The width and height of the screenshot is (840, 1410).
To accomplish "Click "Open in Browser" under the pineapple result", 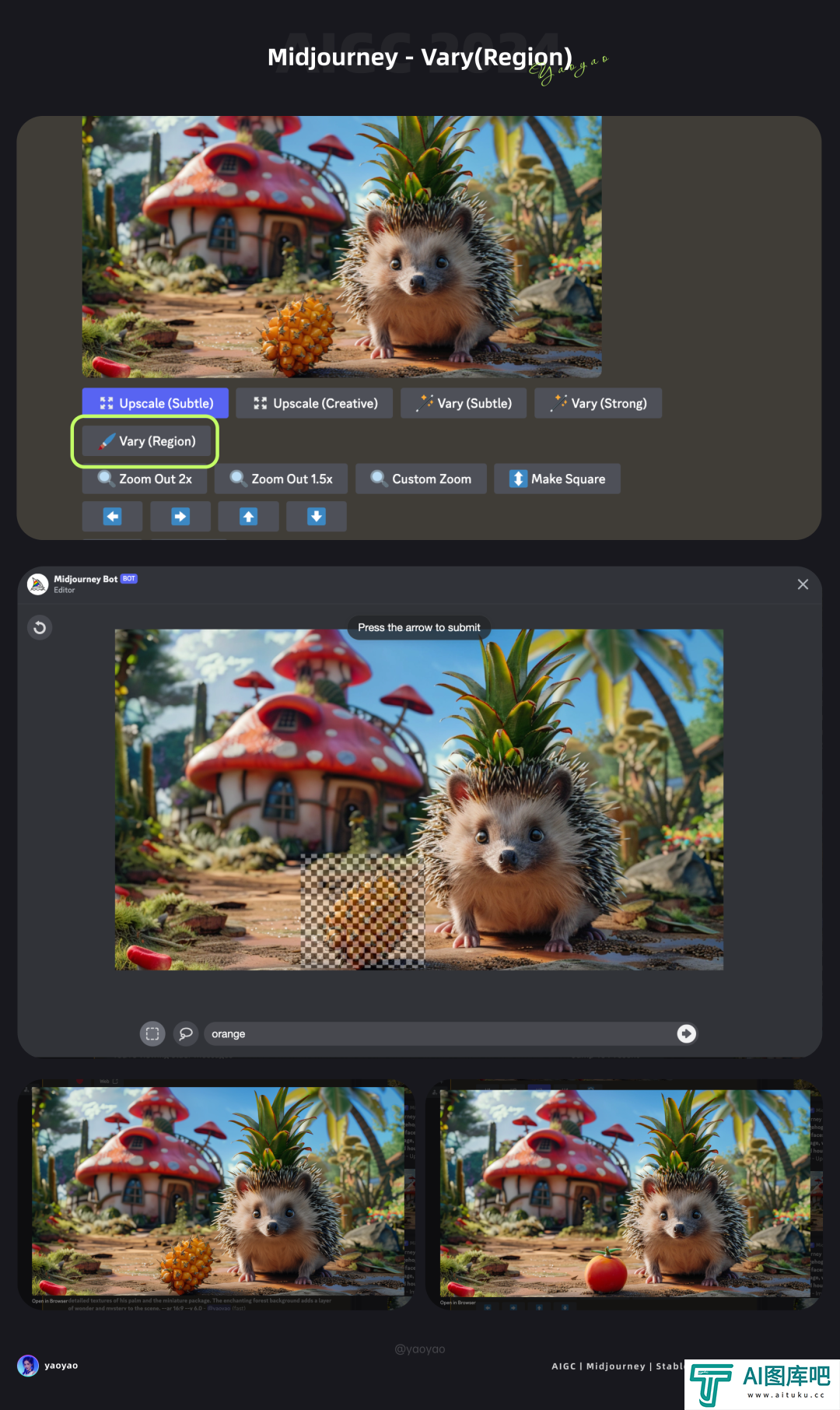I will 50,1301.
